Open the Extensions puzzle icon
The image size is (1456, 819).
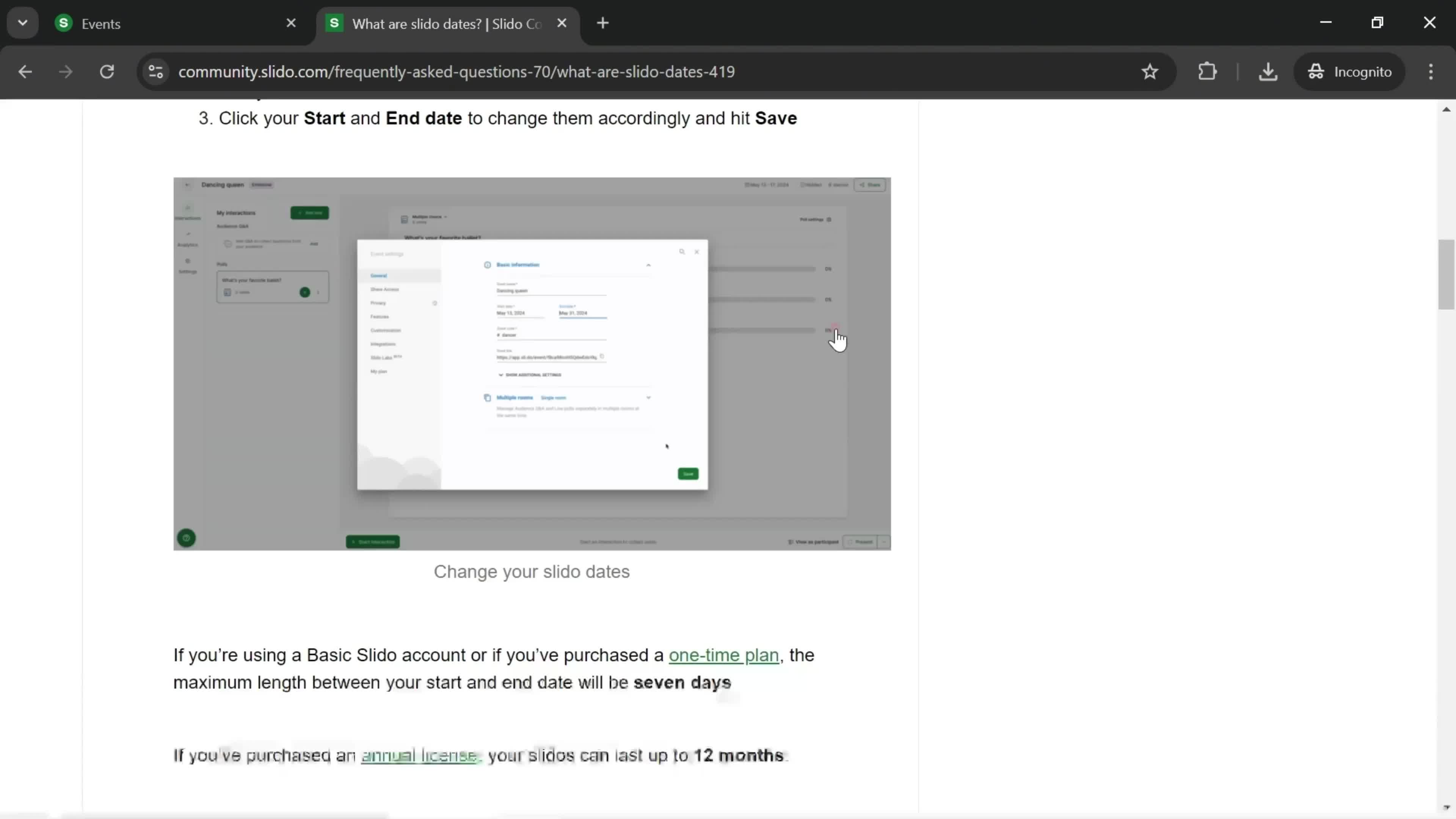pos(1207,72)
